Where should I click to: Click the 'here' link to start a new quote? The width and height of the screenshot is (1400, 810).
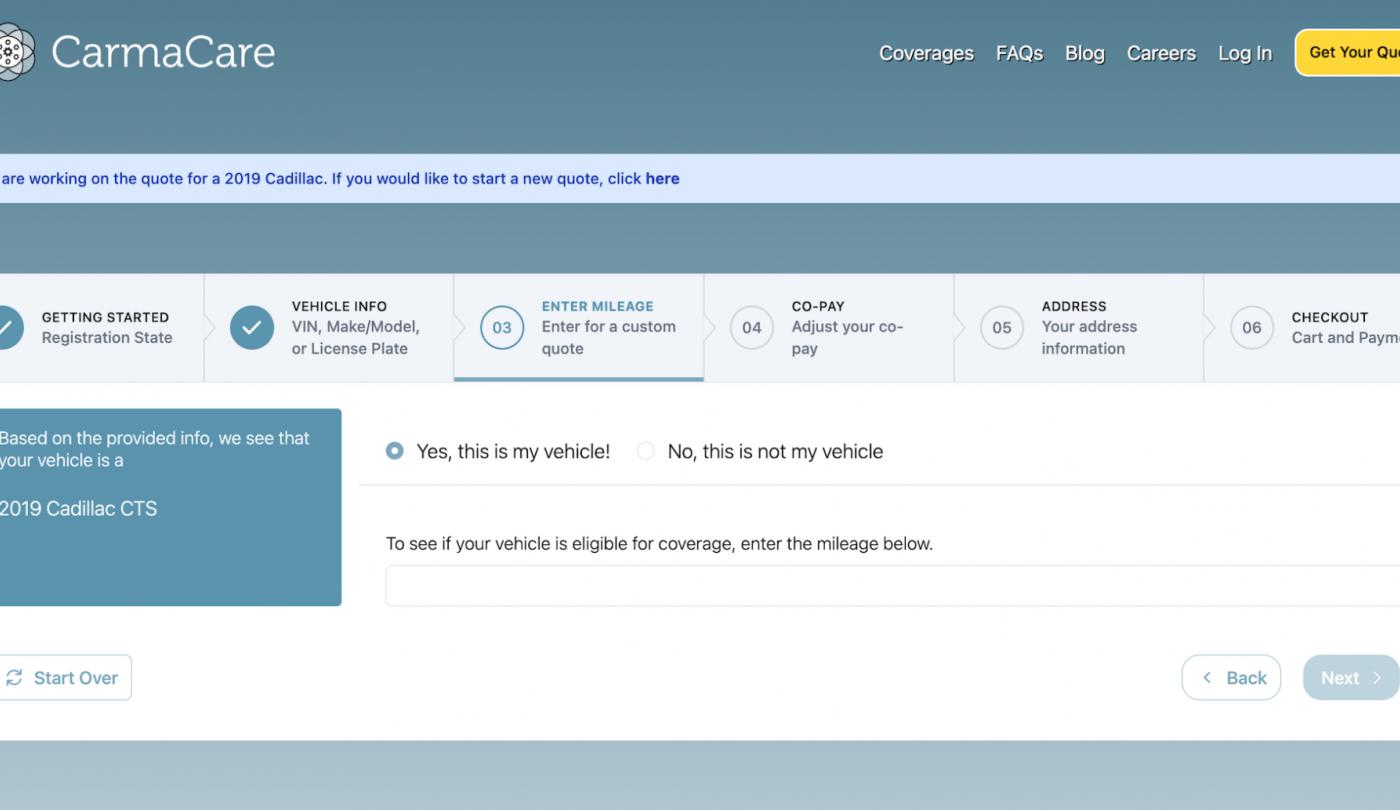coord(662,178)
